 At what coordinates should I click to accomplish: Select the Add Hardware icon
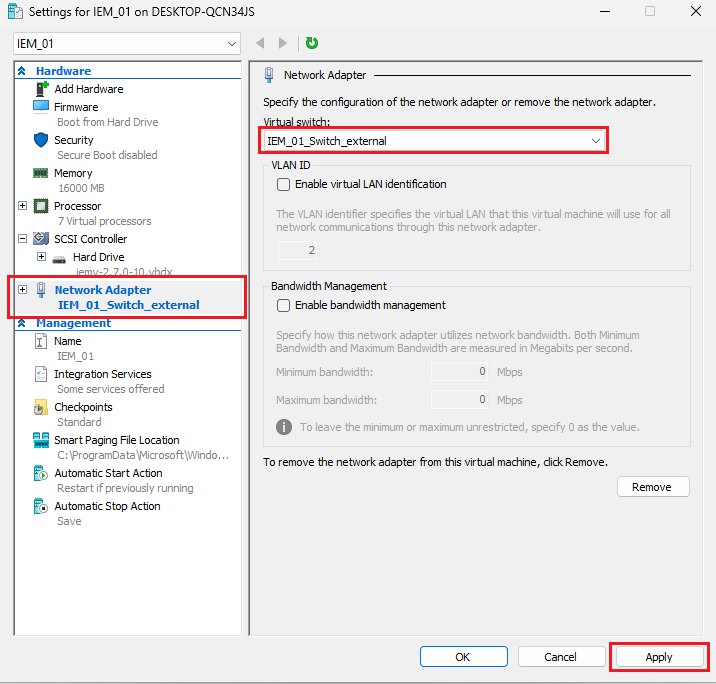[x=41, y=89]
